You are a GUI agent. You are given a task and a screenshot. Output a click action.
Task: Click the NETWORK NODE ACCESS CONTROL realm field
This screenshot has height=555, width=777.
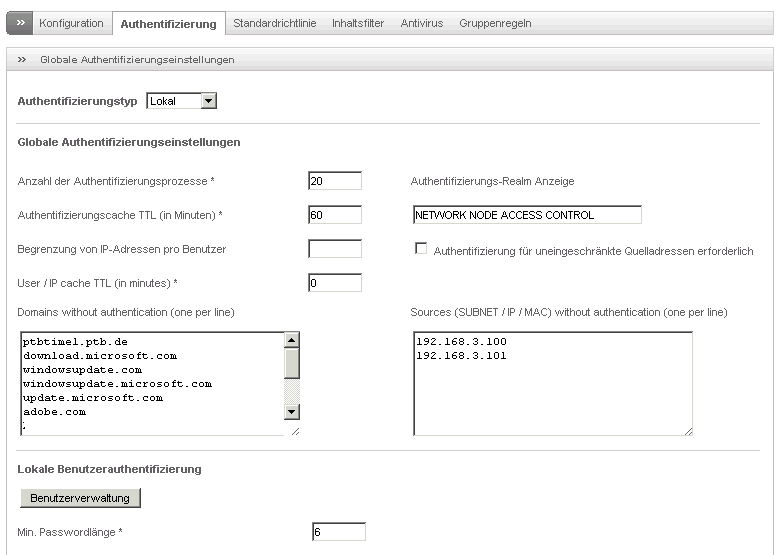527,215
